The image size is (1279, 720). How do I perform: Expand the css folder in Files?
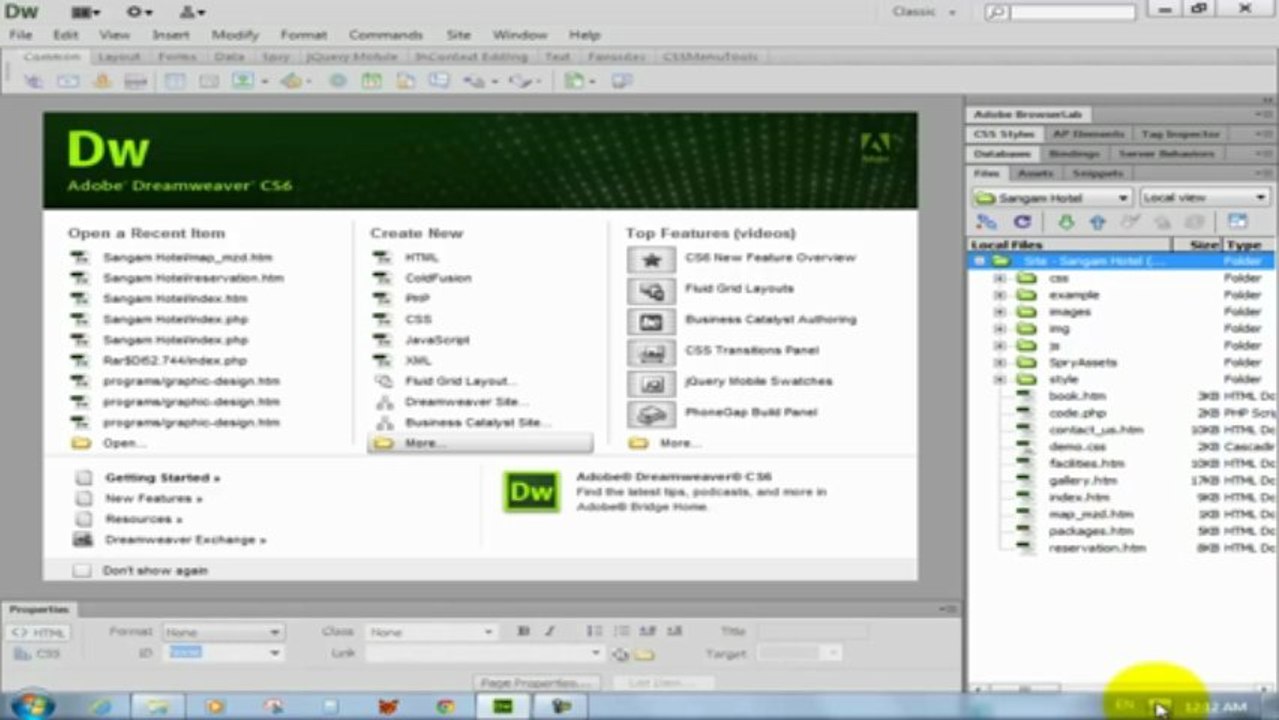point(999,278)
